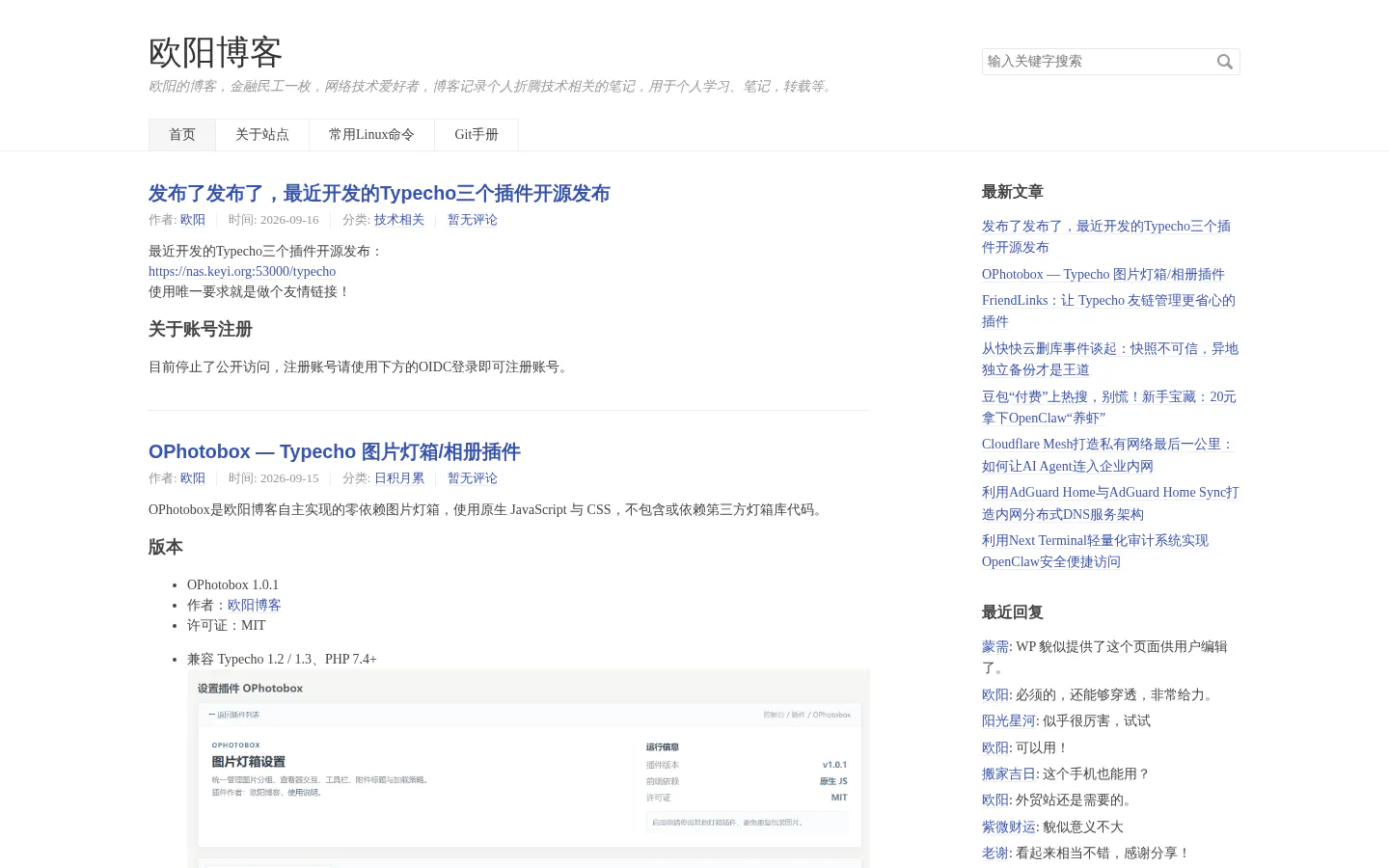Open the OPhotobox — Typecho 图片灯箱/相册插件 post title
1389x868 pixels.
pyautogui.click(x=335, y=452)
